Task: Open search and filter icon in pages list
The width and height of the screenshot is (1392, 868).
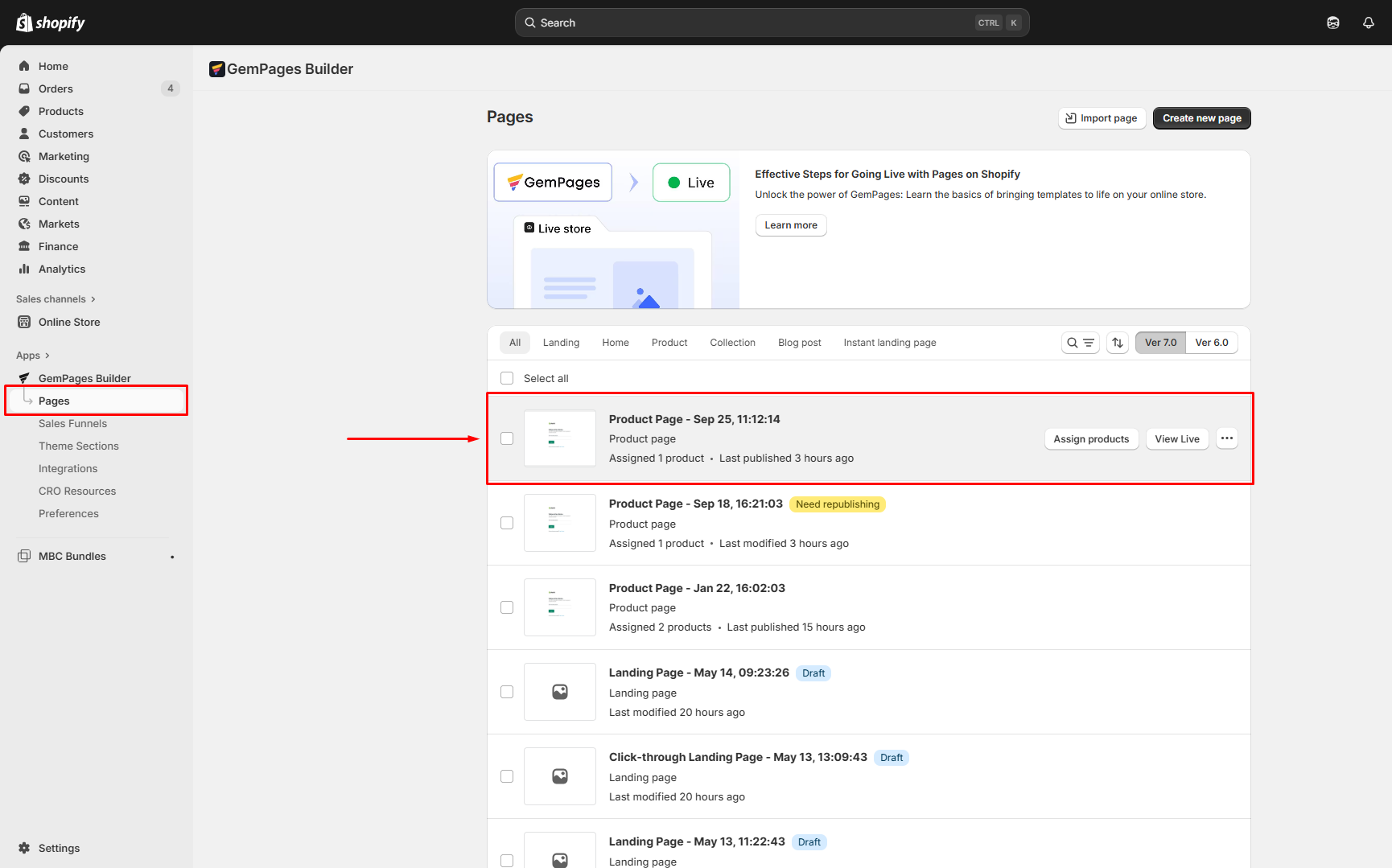Action: click(1080, 343)
